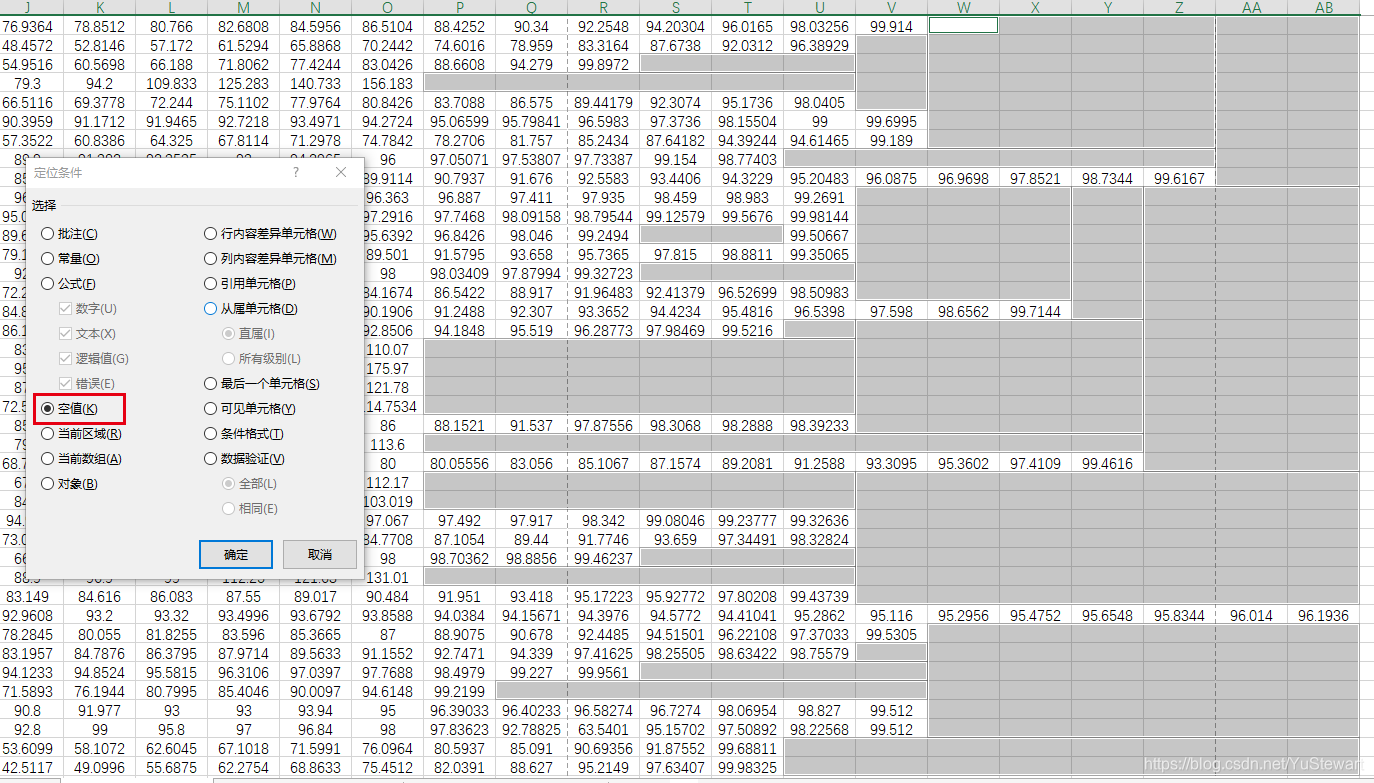
Task: Select cell showing 99.4616
Action: (x=1108, y=463)
